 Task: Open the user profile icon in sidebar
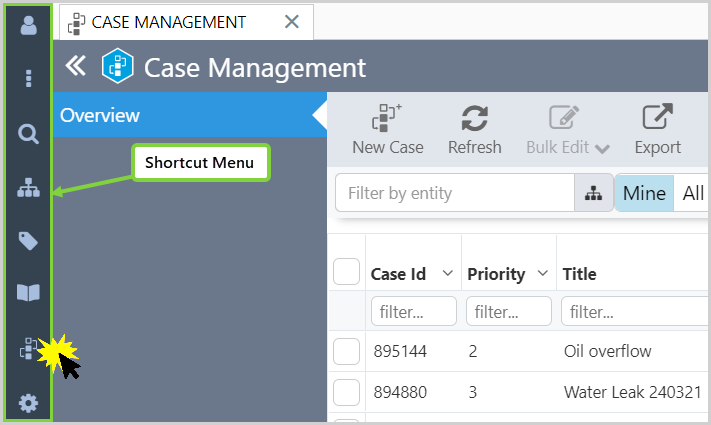[28, 24]
